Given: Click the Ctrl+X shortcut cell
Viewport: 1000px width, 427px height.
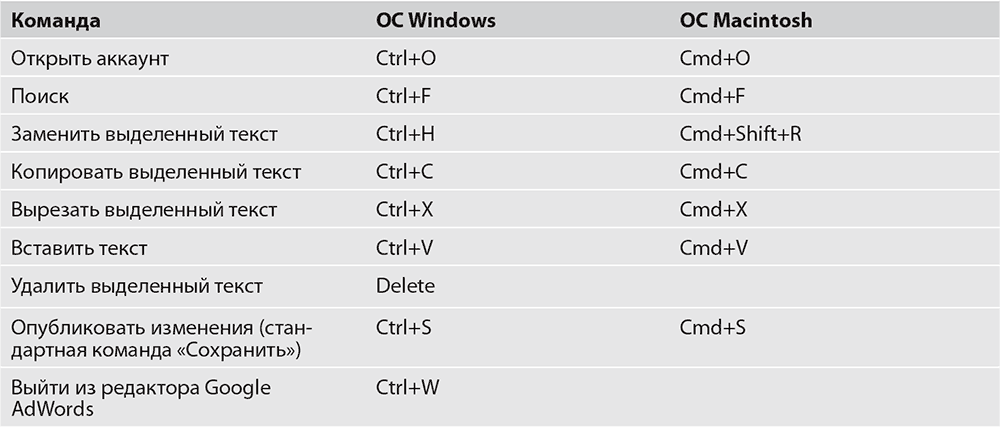Looking at the screenshot, I should tap(404, 211).
